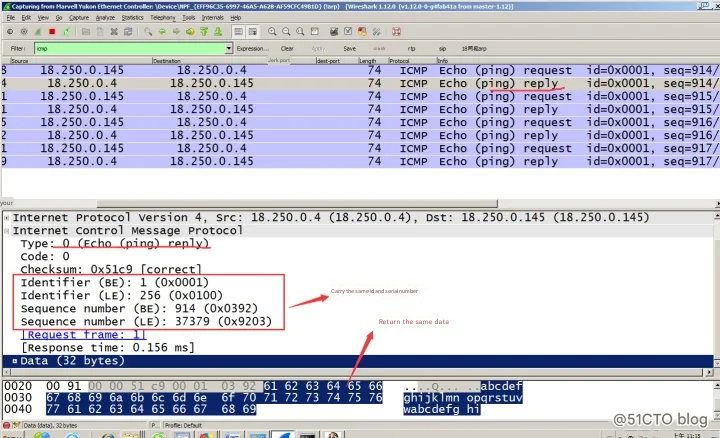Open the Analyze menu
The image size is (720, 438).
pyautogui.click(x=105, y=17)
